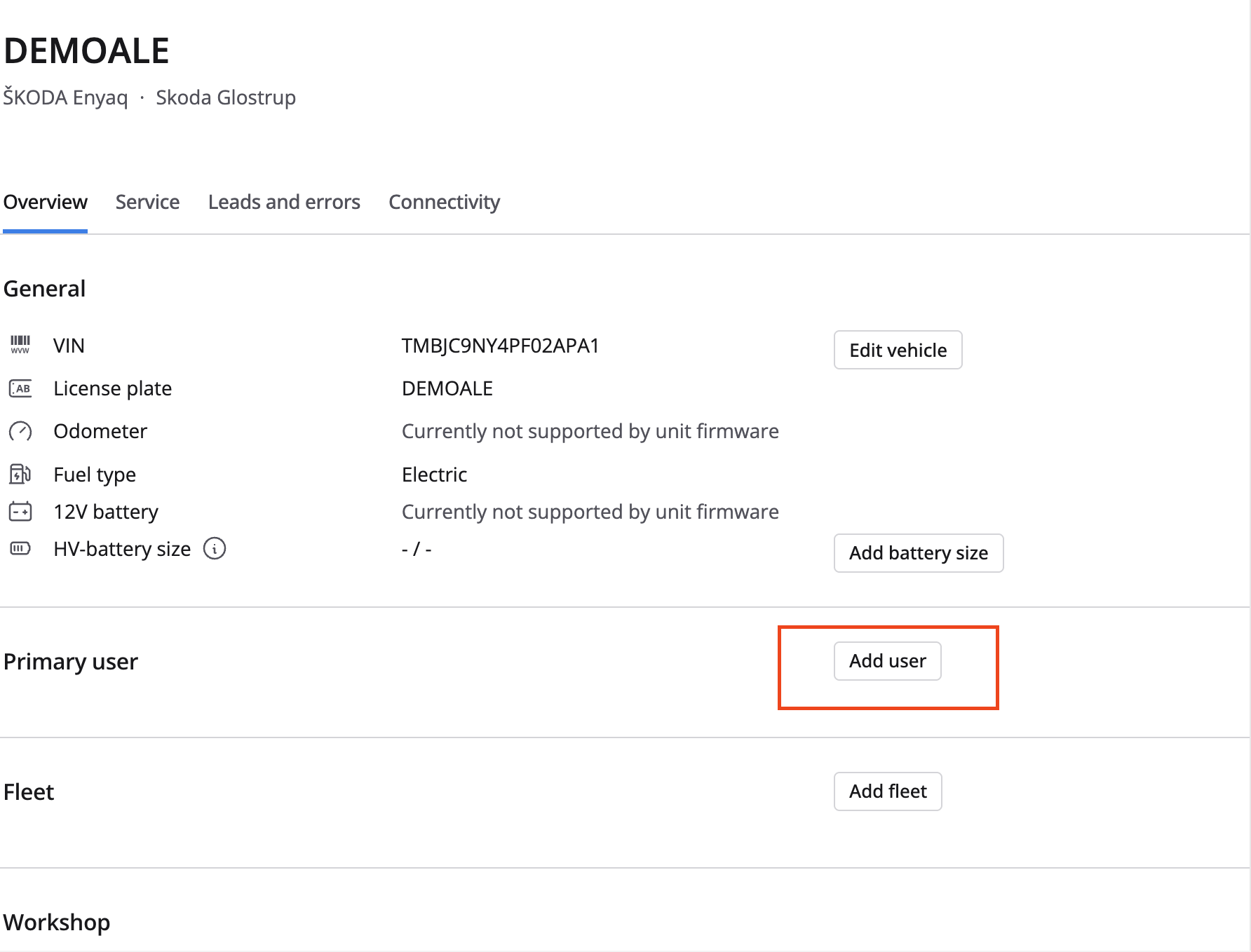Image resolution: width=1251 pixels, height=952 pixels.
Task: Click the 12V battery icon
Action: (20, 512)
